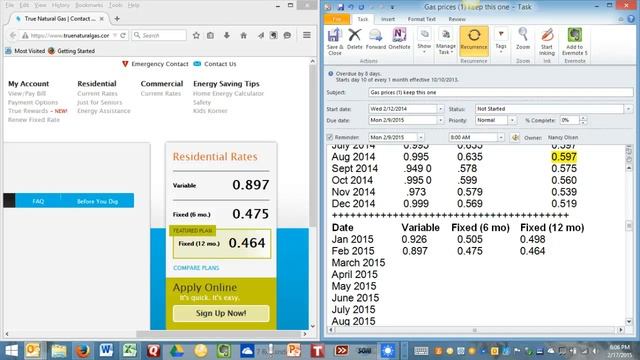The width and height of the screenshot is (640, 360).
Task: Click the Firefox bookmarks list clipboard icon
Action: point(210,36)
